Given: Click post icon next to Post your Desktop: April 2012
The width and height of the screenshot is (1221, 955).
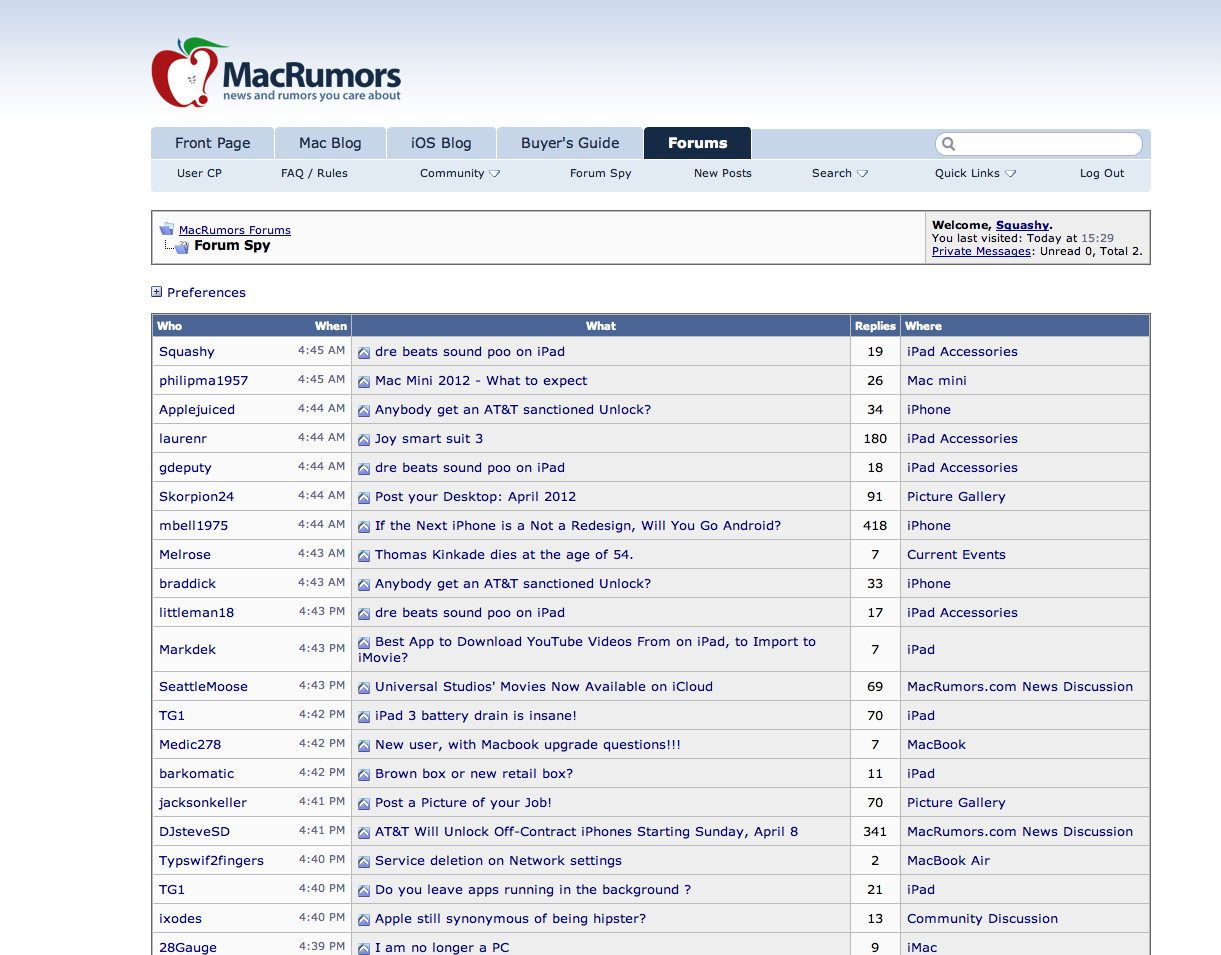Looking at the screenshot, I should coord(364,497).
